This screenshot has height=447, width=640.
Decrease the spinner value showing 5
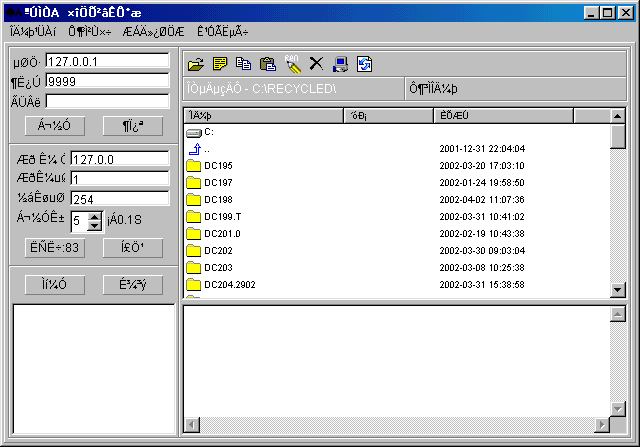coord(94,226)
